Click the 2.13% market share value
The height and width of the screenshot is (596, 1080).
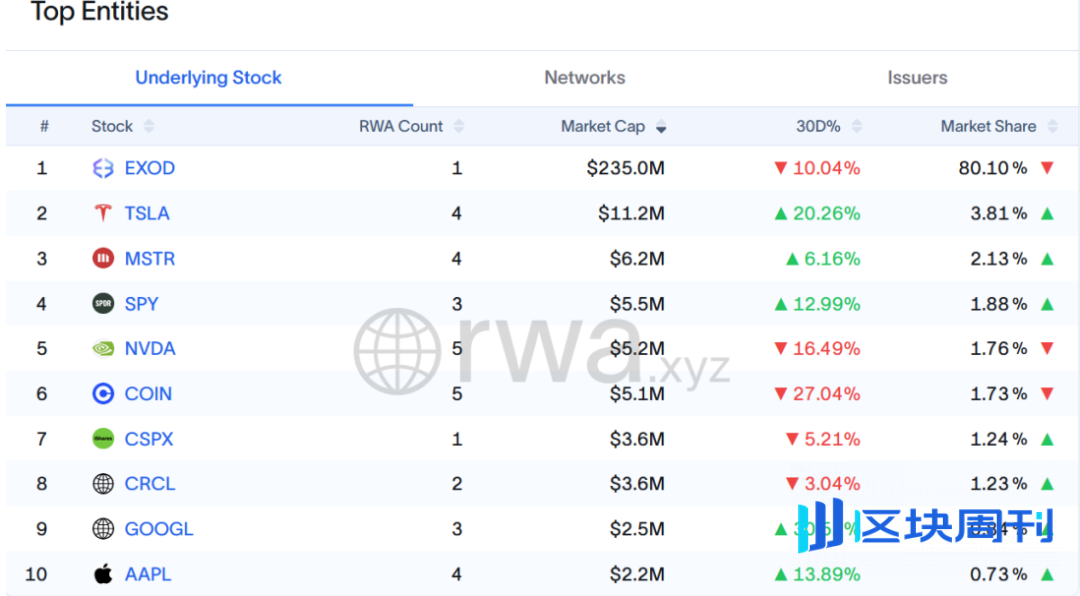[x=999, y=259]
